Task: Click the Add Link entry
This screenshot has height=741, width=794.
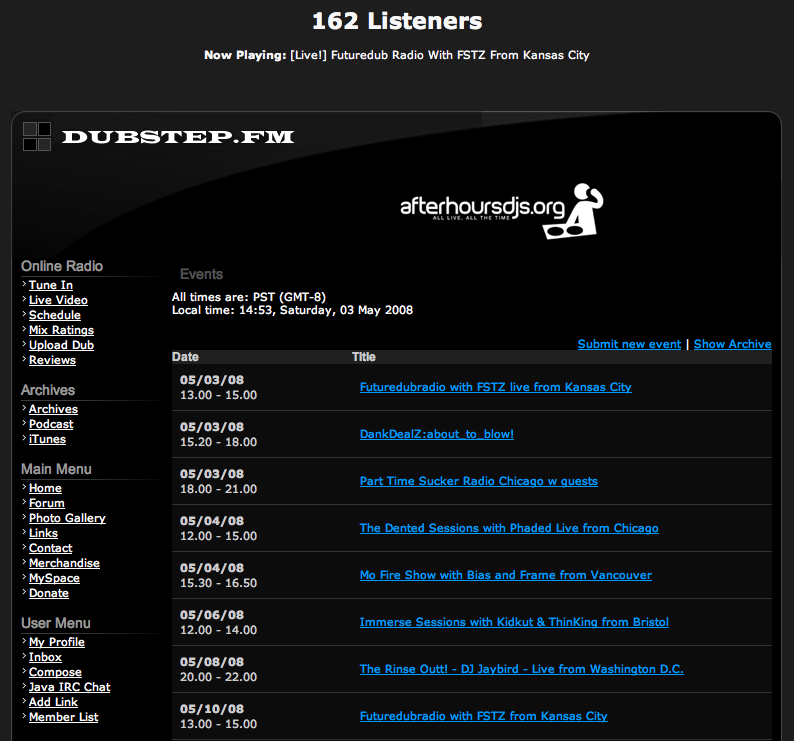Action: (x=53, y=702)
